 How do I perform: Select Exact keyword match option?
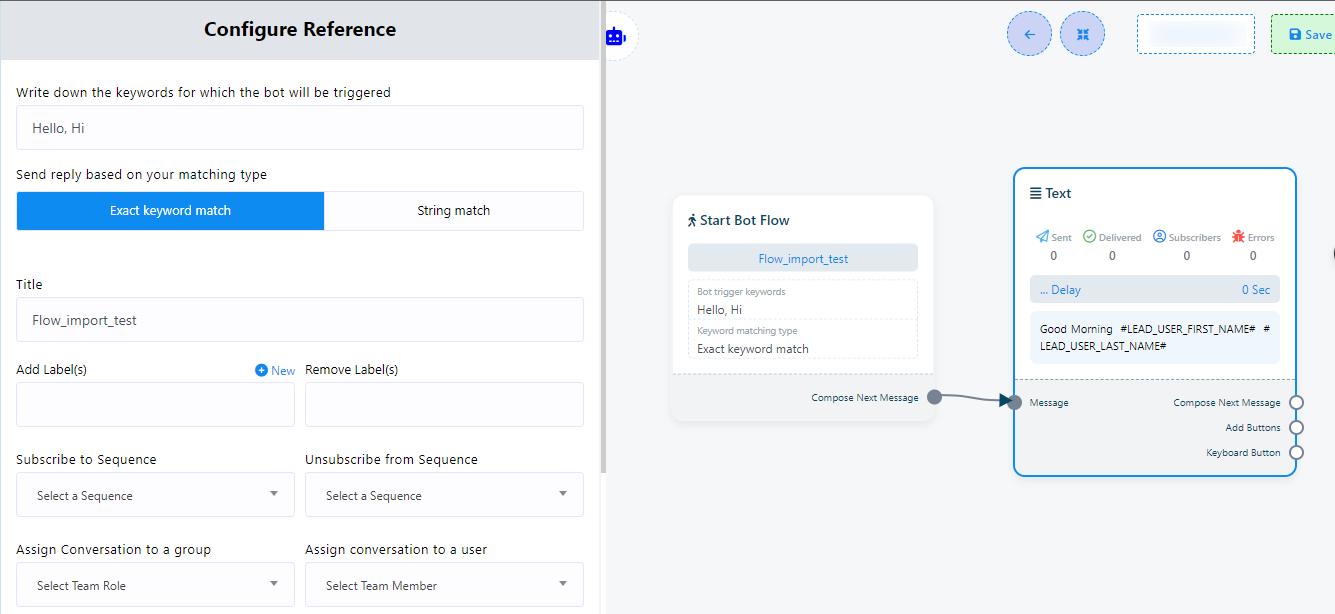pyautogui.click(x=170, y=211)
